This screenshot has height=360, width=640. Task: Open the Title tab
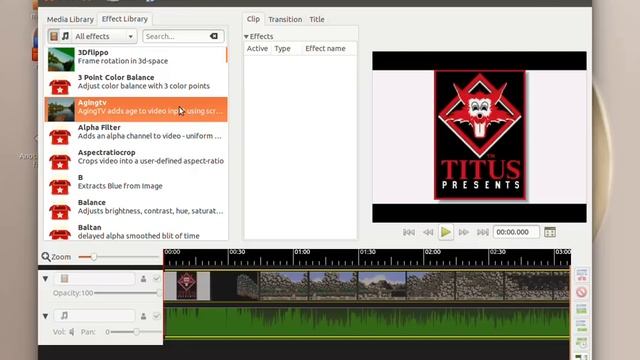317,19
